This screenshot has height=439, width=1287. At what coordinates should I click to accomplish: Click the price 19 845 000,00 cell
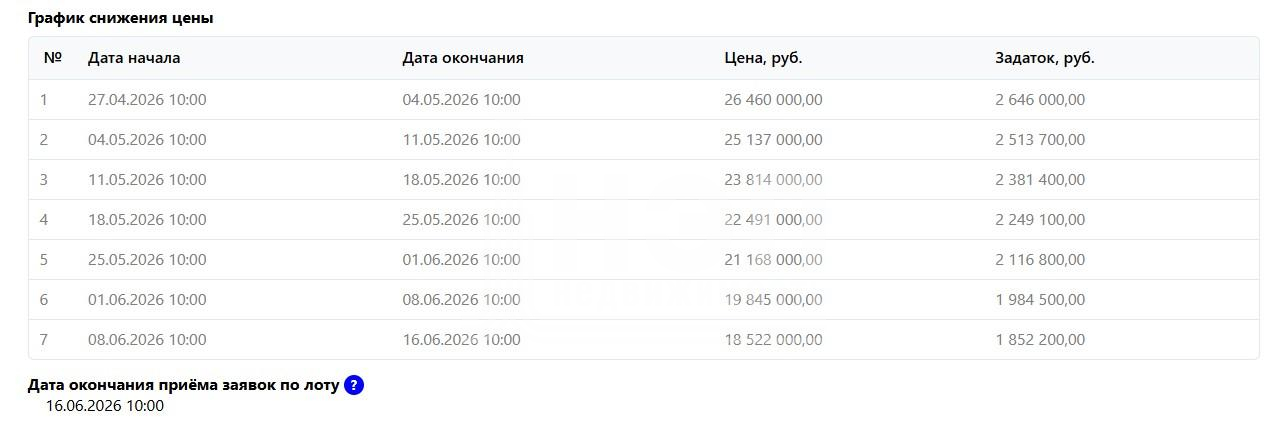click(x=773, y=300)
